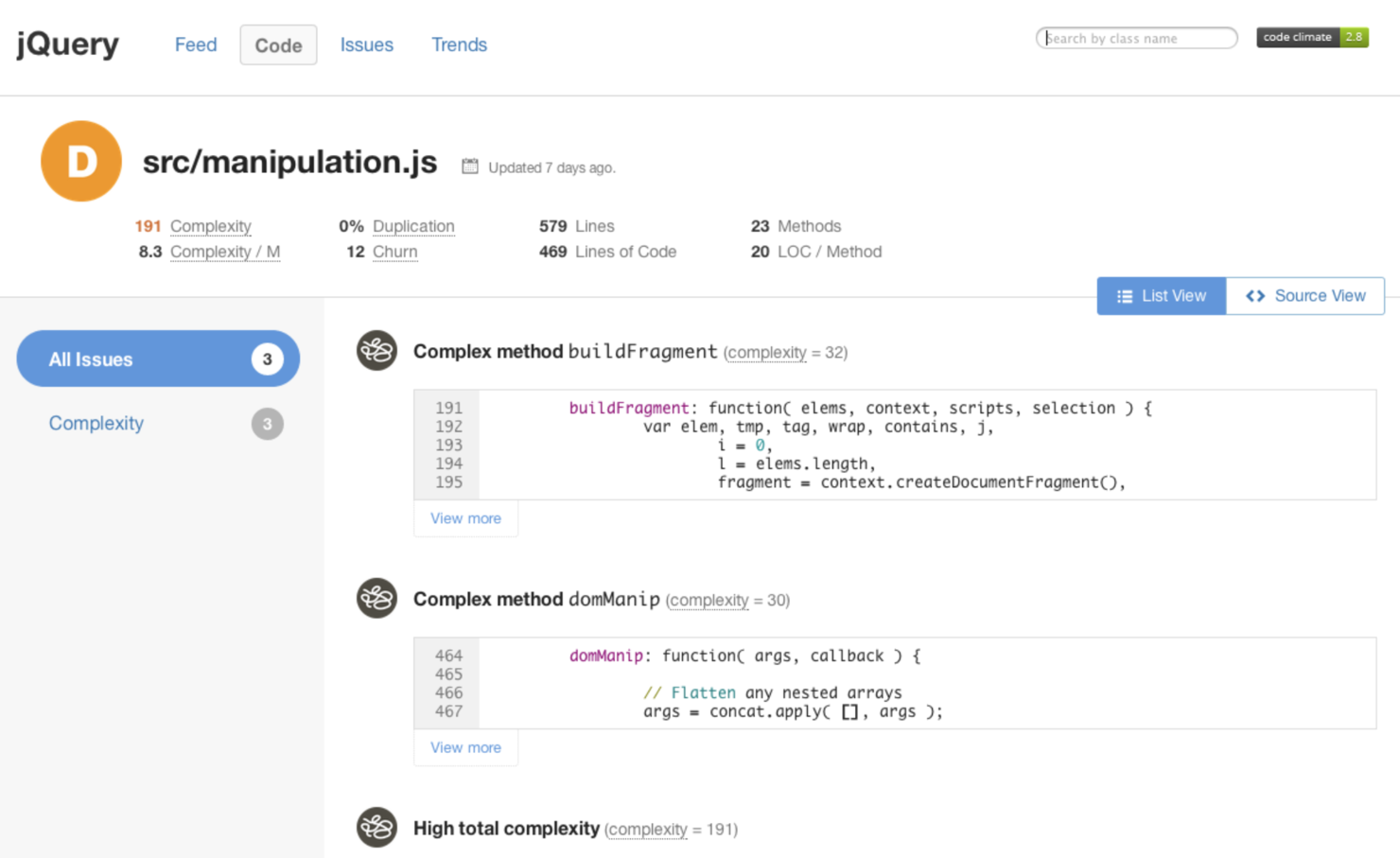
Task: Expand the domManip snippet with View more
Action: 465,747
